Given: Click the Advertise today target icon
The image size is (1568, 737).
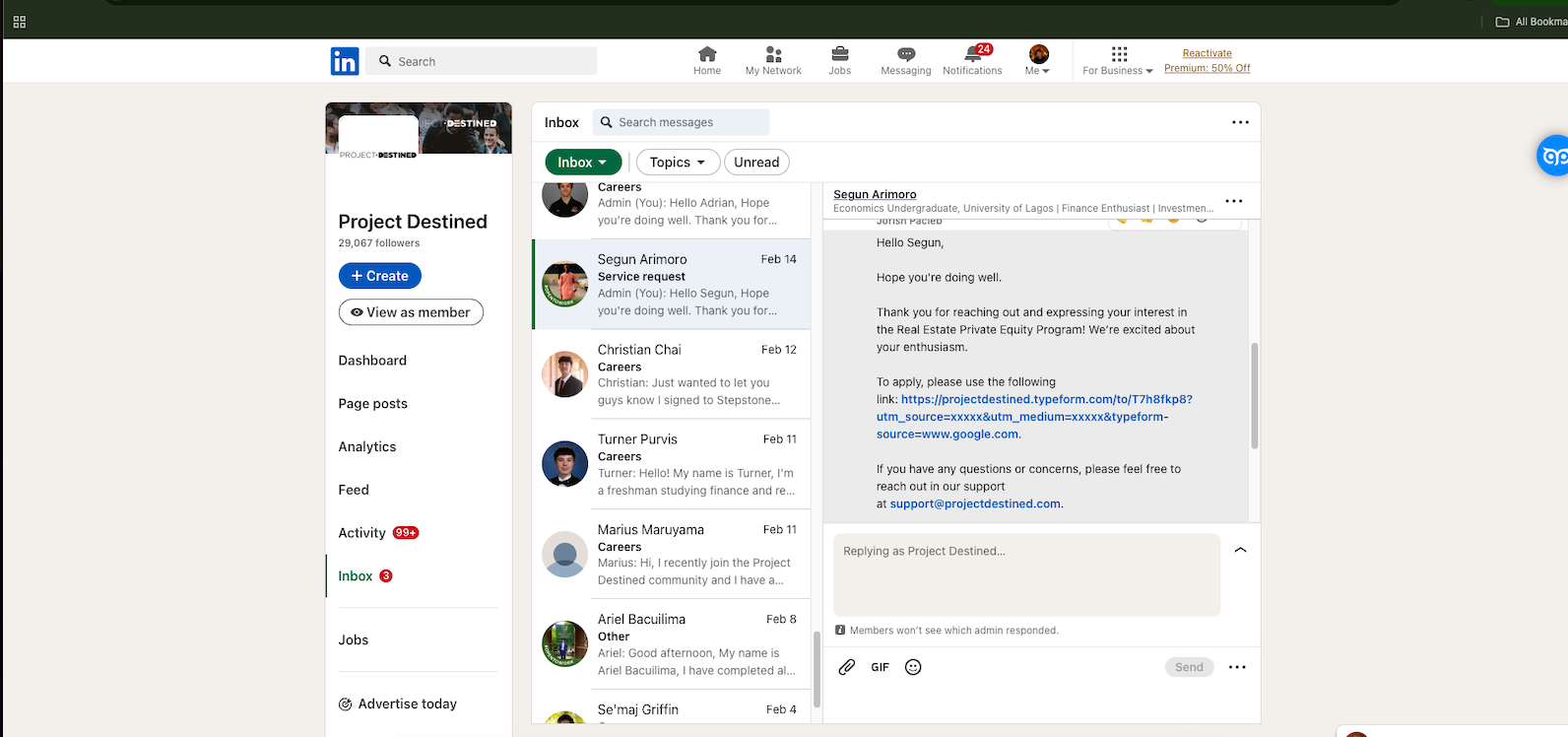Looking at the screenshot, I should 346,704.
